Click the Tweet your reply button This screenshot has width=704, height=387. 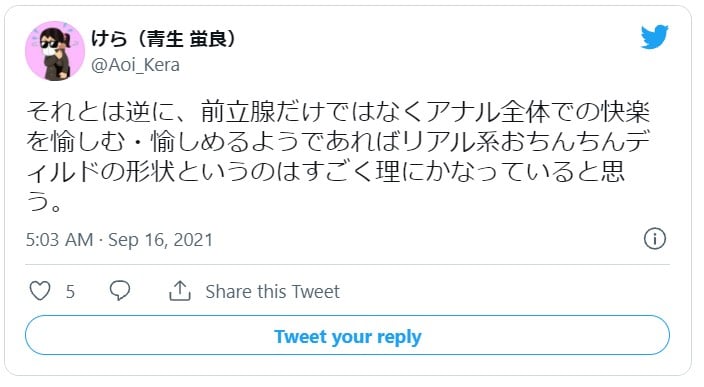coord(347,335)
